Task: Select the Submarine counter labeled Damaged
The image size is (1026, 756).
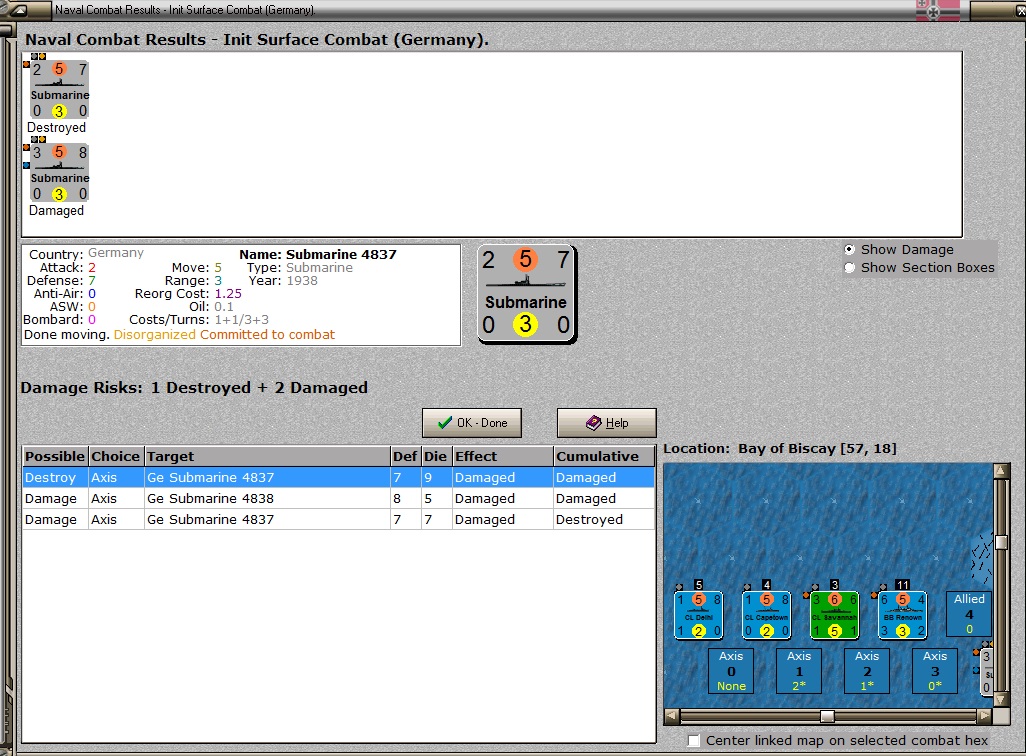Action: click(x=60, y=173)
